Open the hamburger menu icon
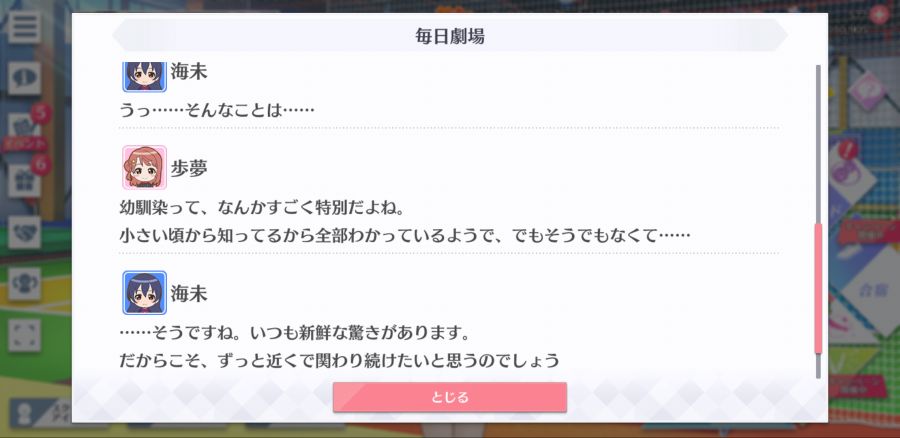This screenshot has width=900, height=438. 24,26
